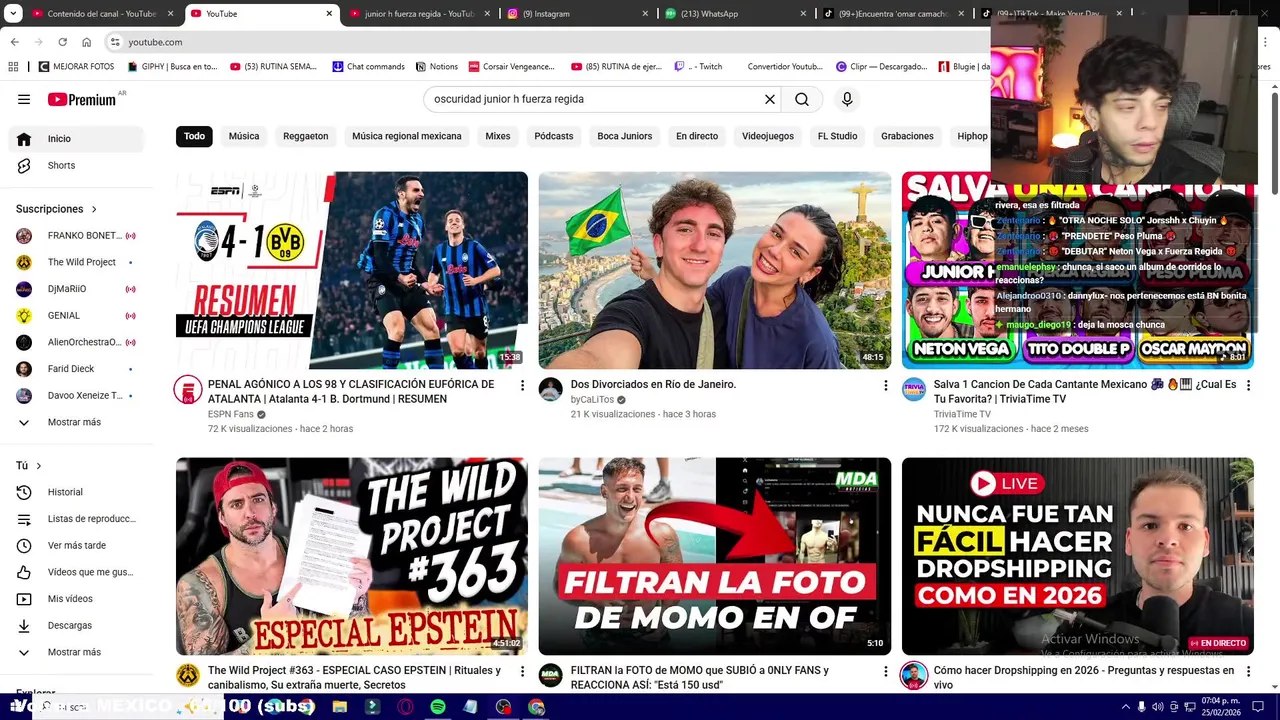The height and width of the screenshot is (720, 1280).
Task: Open Twitch bookmark in bookmarks bar
Action: [x=698, y=67]
